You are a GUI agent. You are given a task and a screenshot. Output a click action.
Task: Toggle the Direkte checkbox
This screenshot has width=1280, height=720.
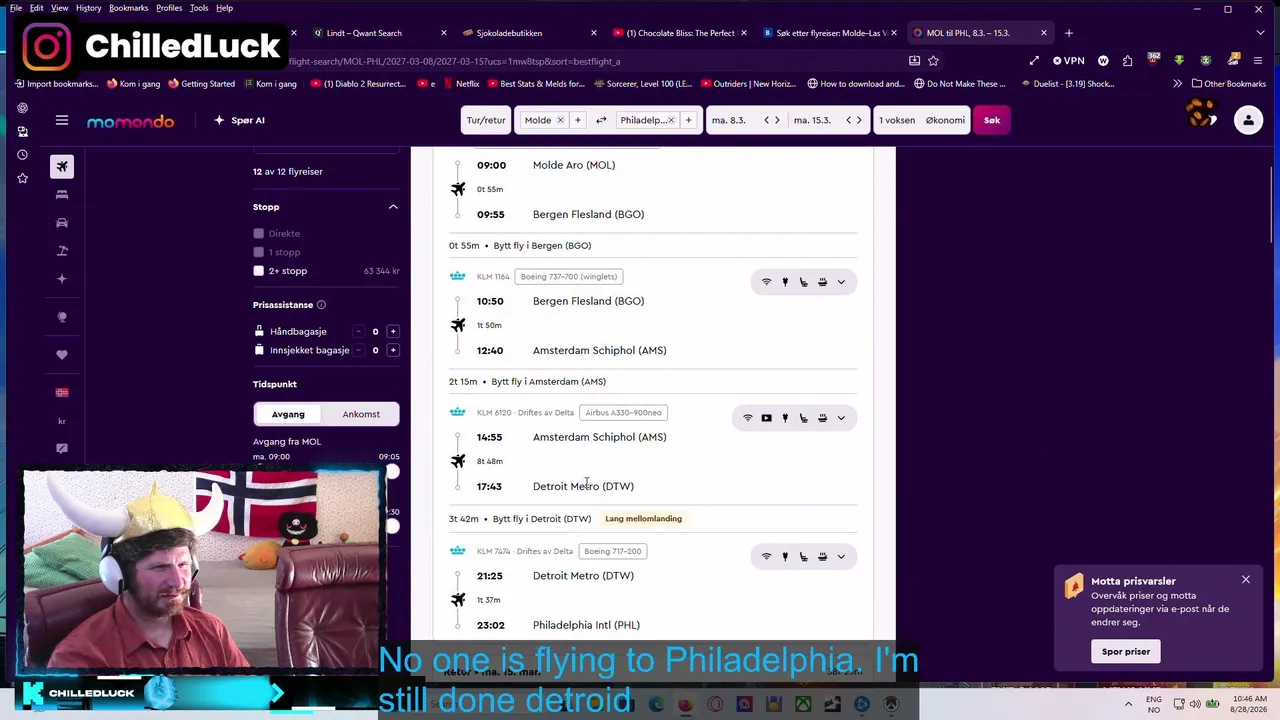click(x=259, y=234)
